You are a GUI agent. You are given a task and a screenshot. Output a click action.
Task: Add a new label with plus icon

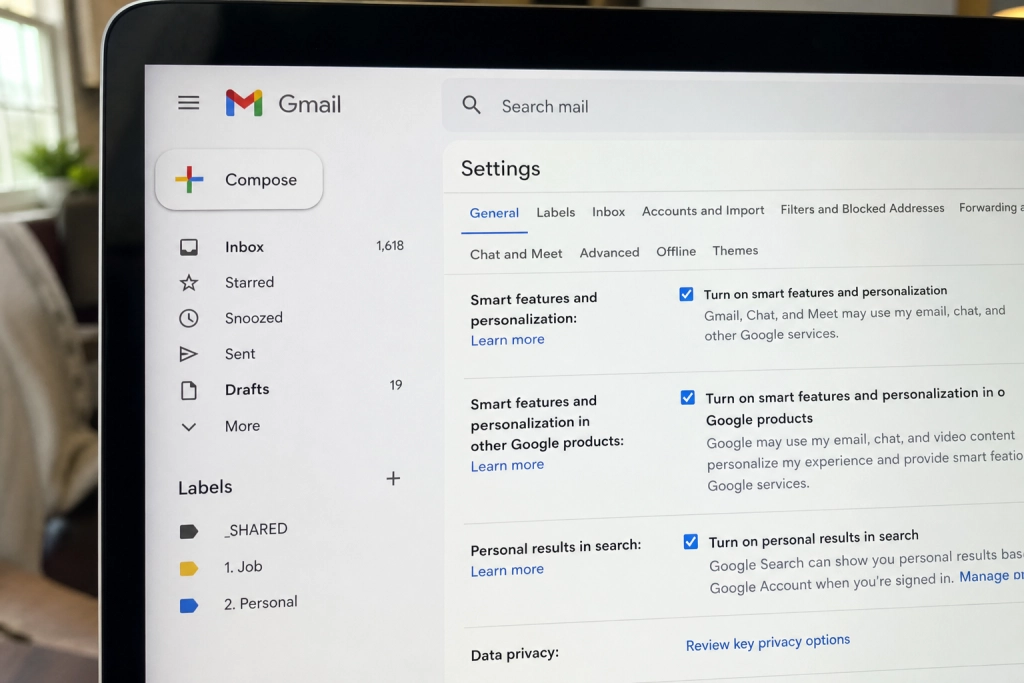point(393,479)
